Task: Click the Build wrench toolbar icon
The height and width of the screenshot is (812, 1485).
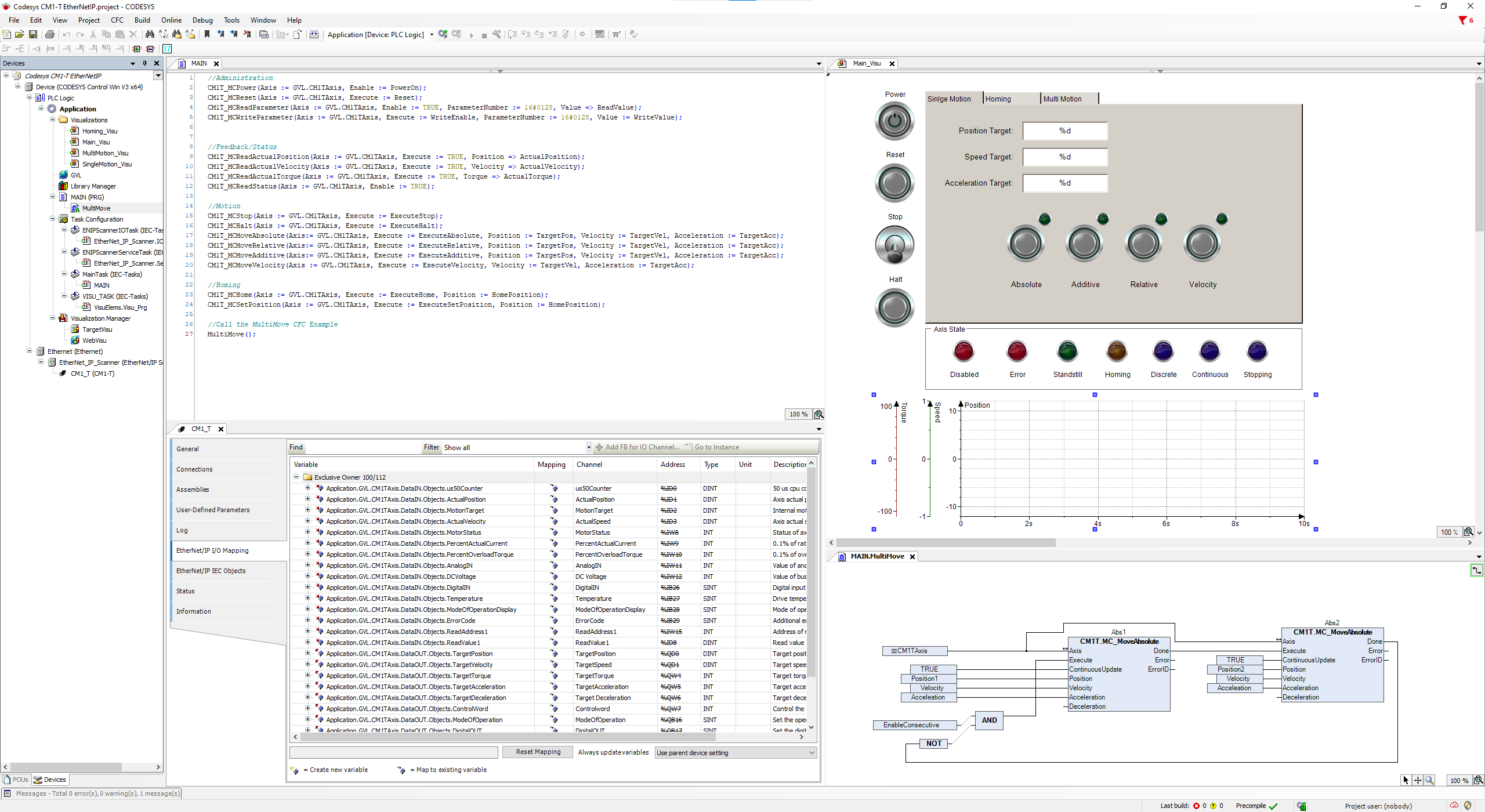Action: pos(497,34)
